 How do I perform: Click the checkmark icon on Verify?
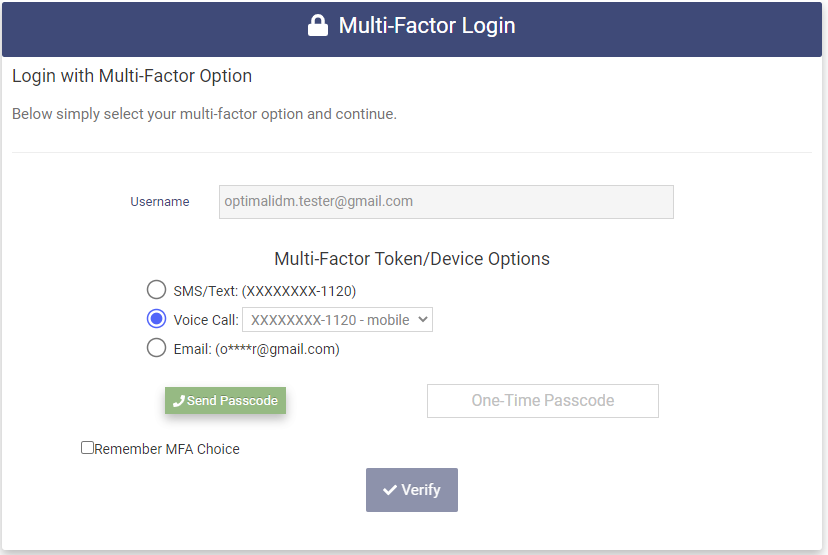390,490
